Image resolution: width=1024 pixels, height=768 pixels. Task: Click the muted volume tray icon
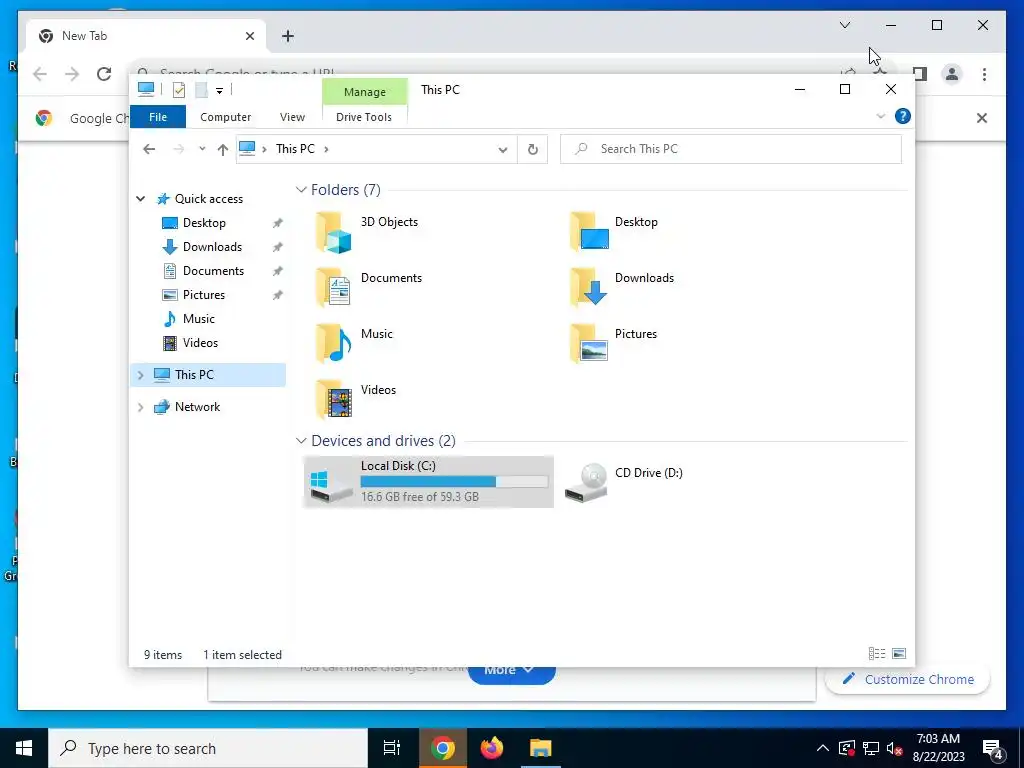tap(895, 748)
